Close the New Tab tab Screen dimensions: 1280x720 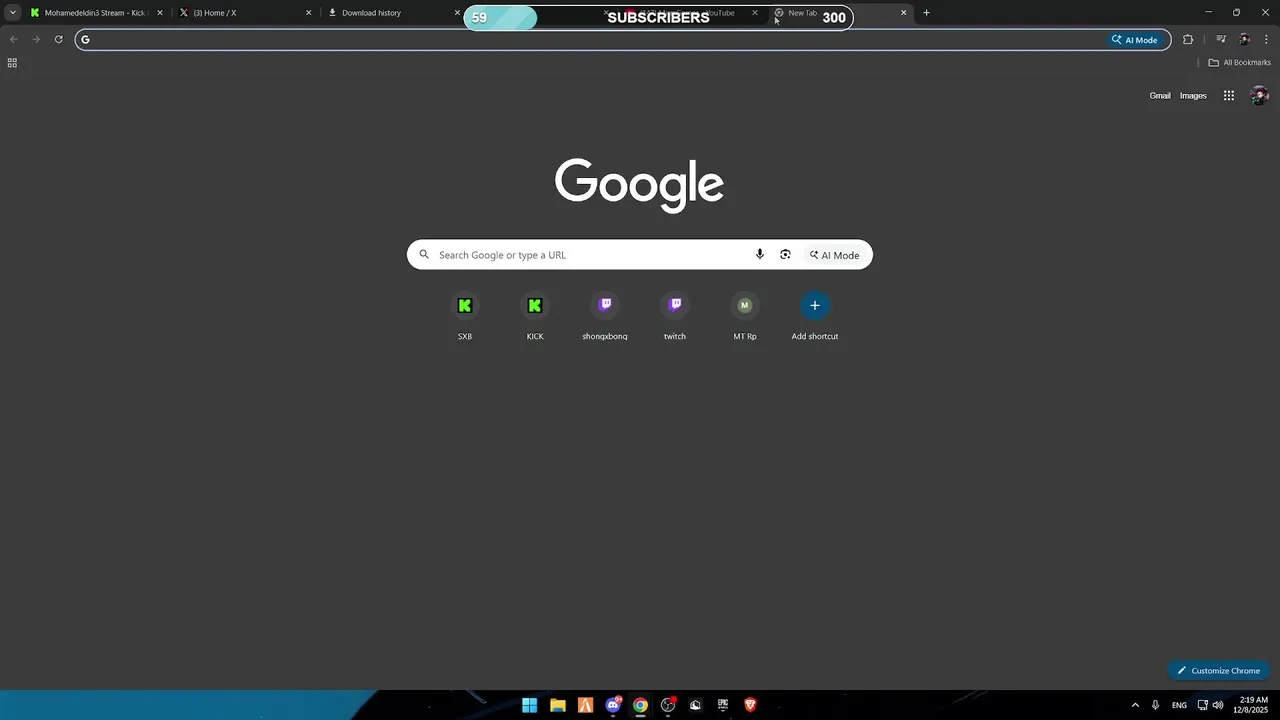click(903, 13)
